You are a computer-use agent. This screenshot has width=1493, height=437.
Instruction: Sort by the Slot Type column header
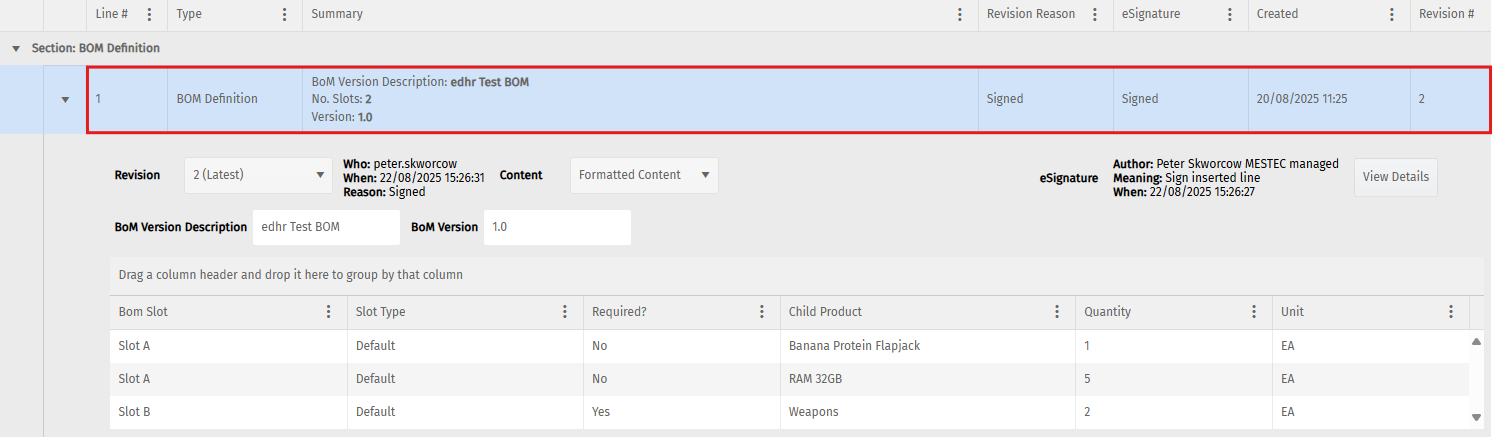pyautogui.click(x=381, y=312)
